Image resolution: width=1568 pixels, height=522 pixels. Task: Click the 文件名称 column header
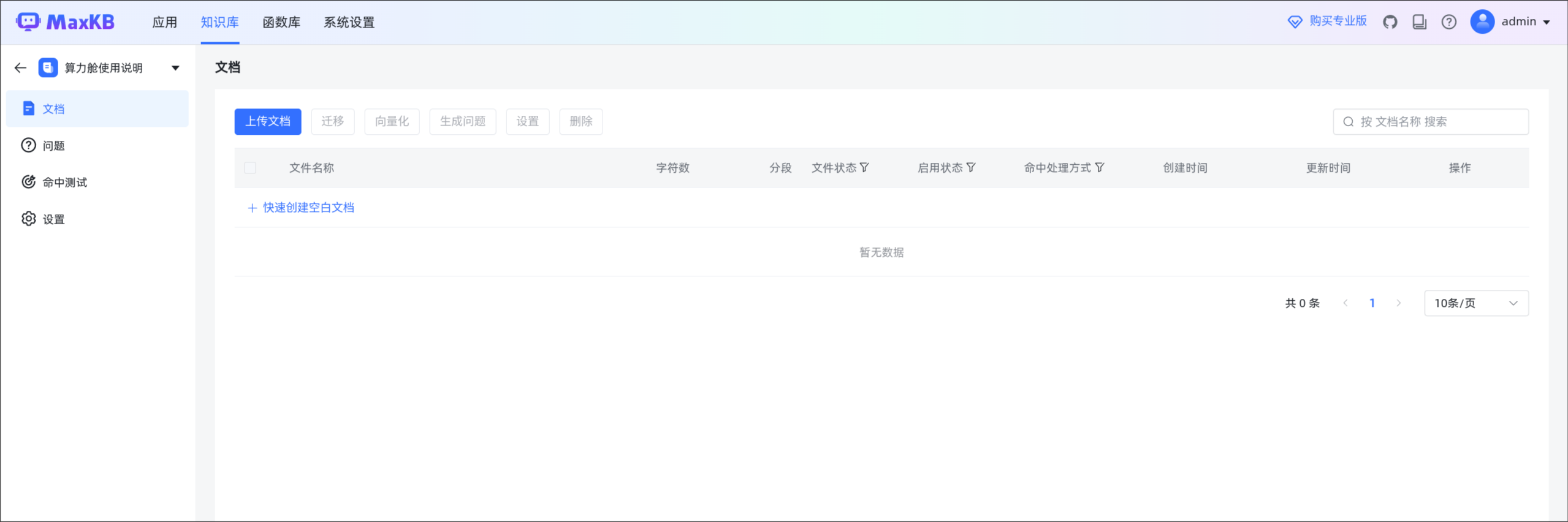(311, 167)
